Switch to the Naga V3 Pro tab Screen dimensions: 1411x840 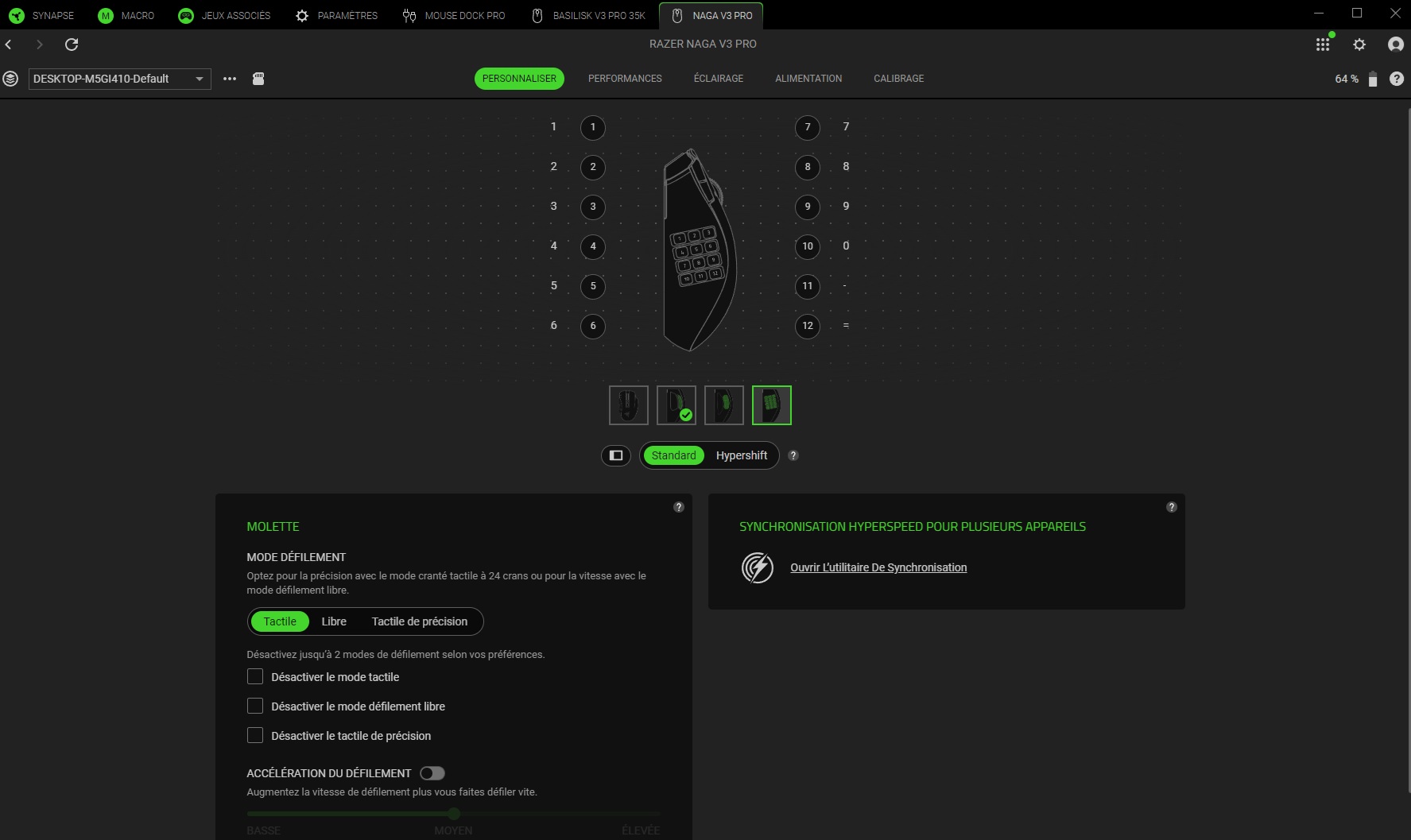tap(711, 16)
